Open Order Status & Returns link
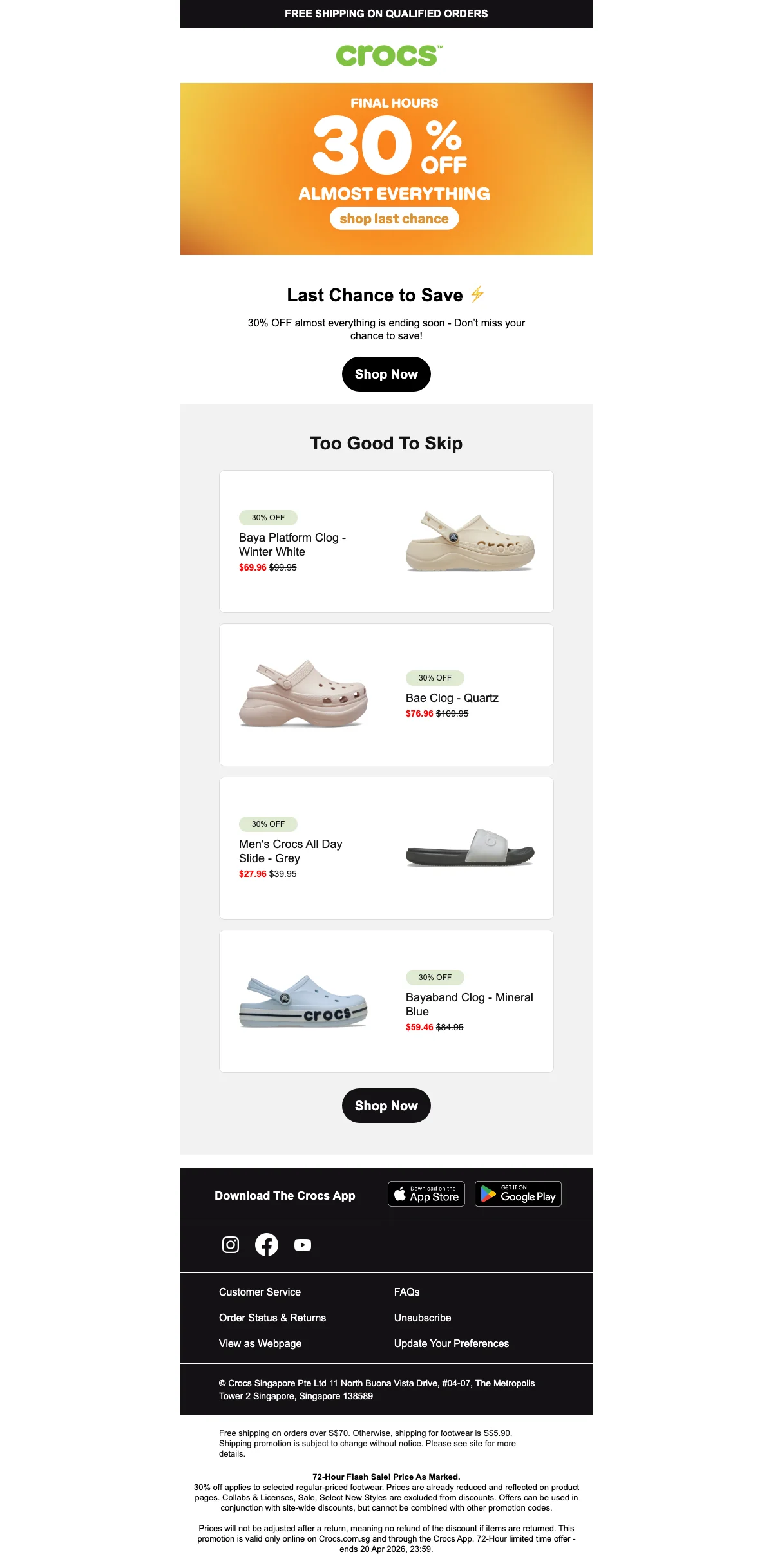This screenshot has height=1568, width=773. point(272,1318)
